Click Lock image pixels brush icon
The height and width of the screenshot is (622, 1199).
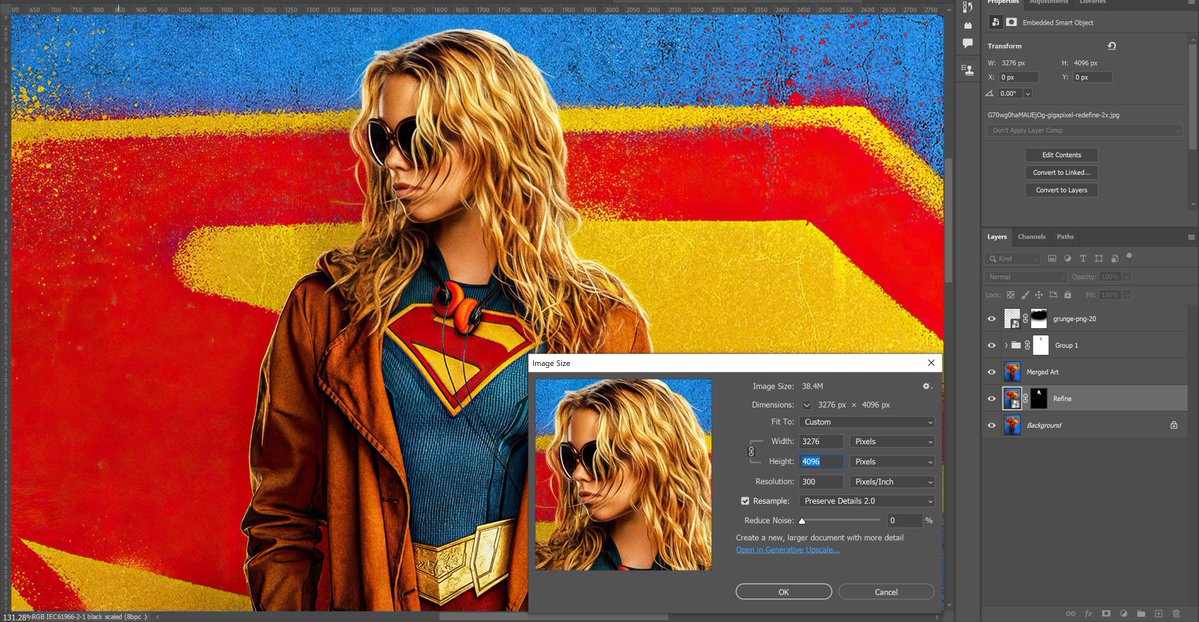click(1025, 295)
